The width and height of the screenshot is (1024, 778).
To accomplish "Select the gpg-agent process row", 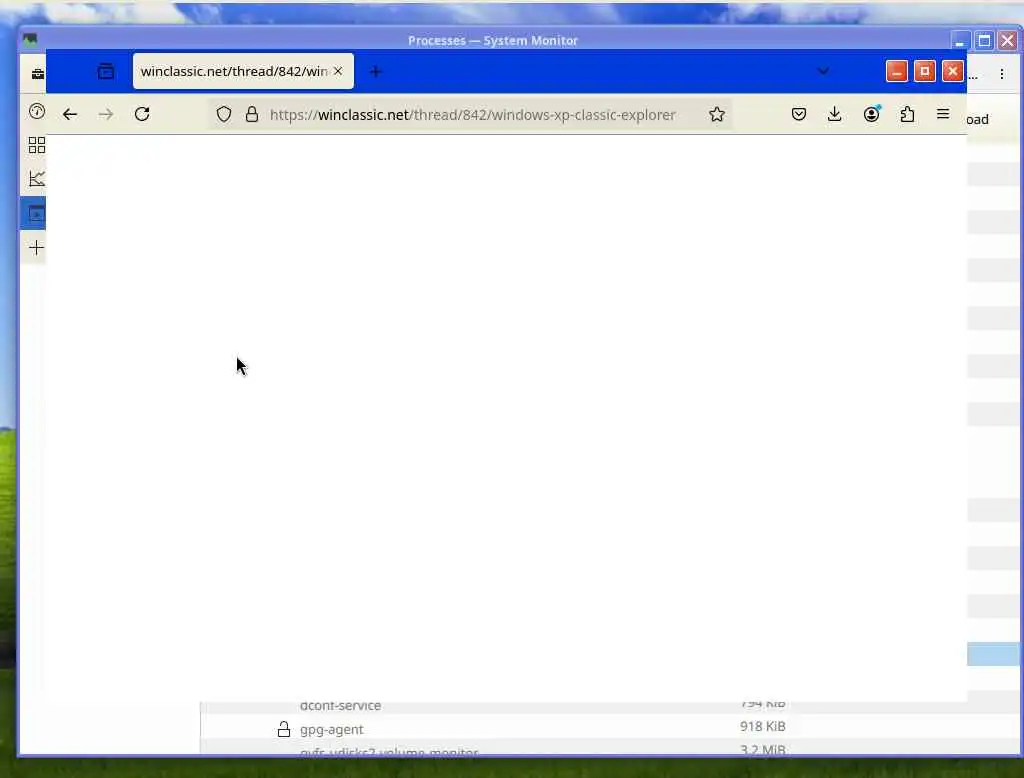I will point(611,728).
